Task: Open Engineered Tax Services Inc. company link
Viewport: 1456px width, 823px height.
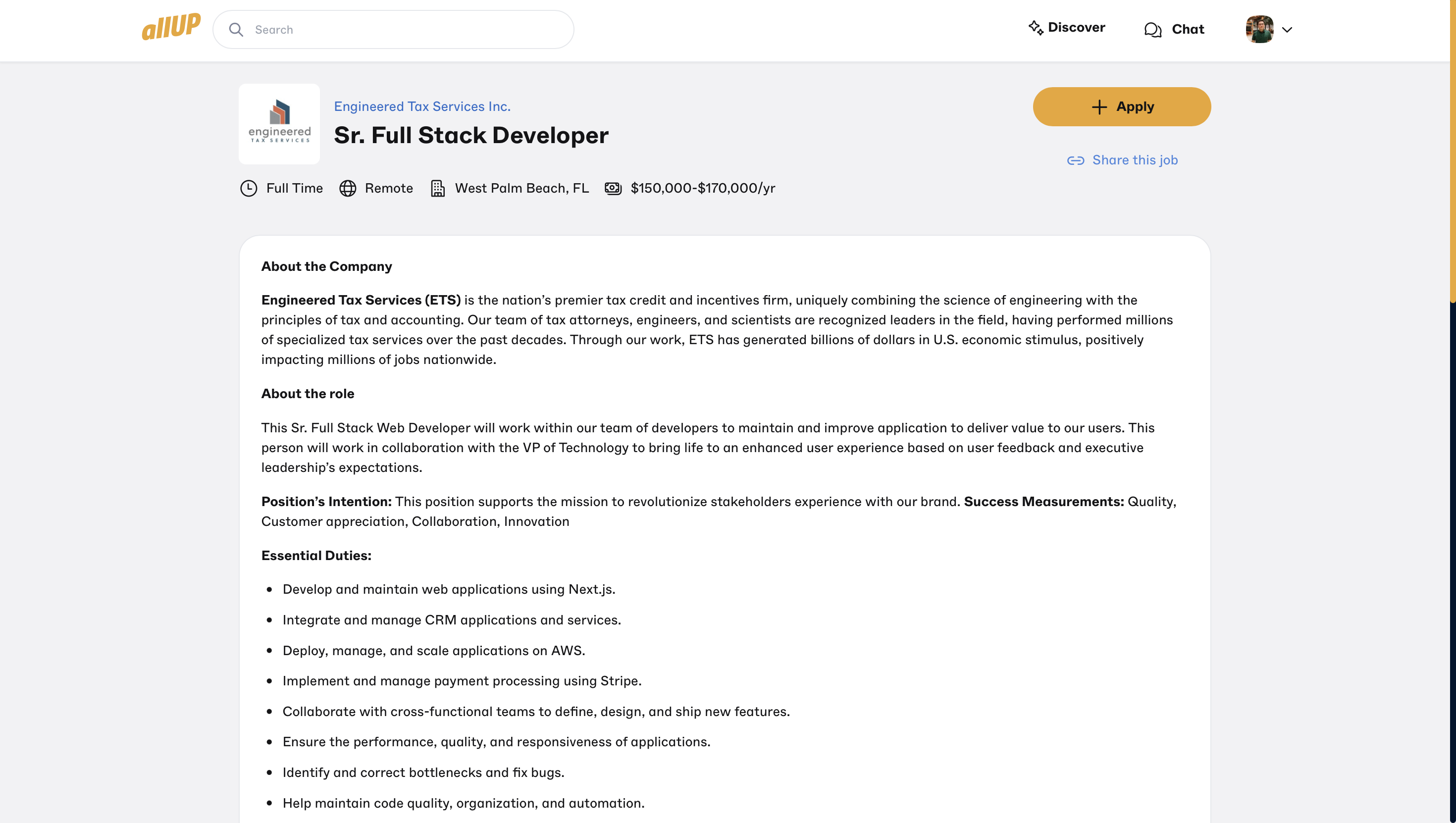Action: point(422,106)
